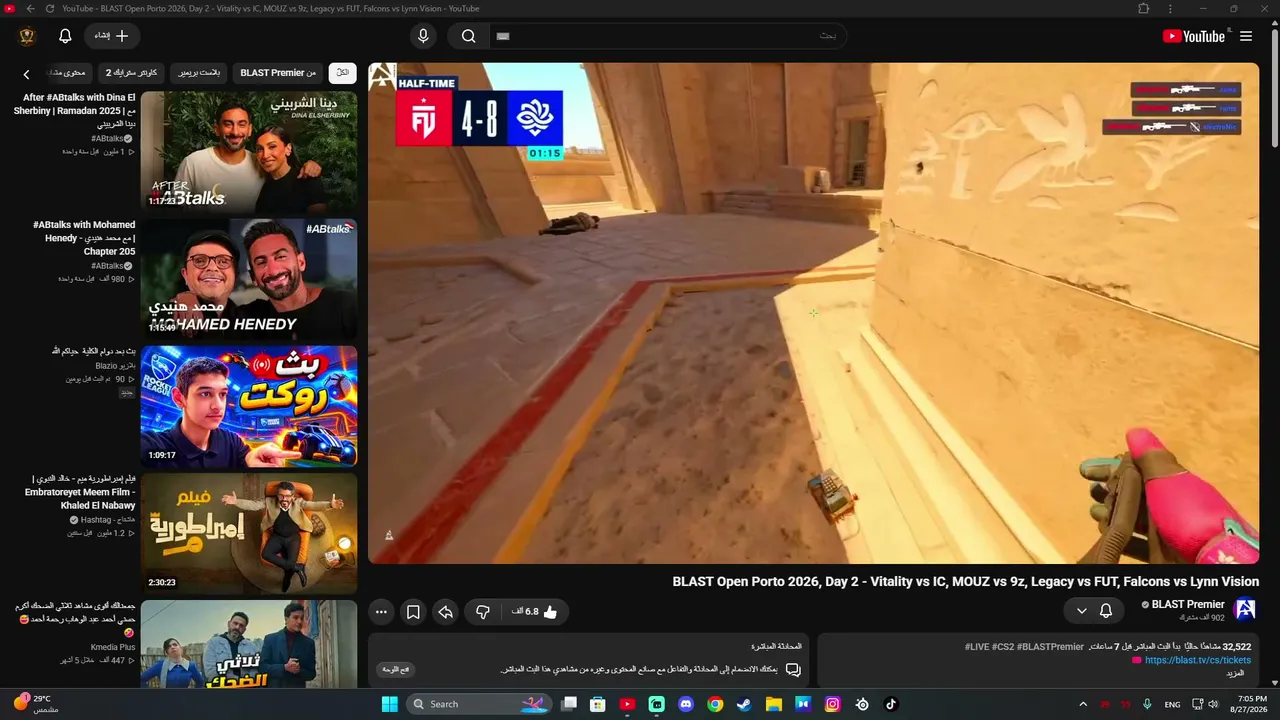
Task: Start voice search with the microphone
Action: tap(423, 36)
